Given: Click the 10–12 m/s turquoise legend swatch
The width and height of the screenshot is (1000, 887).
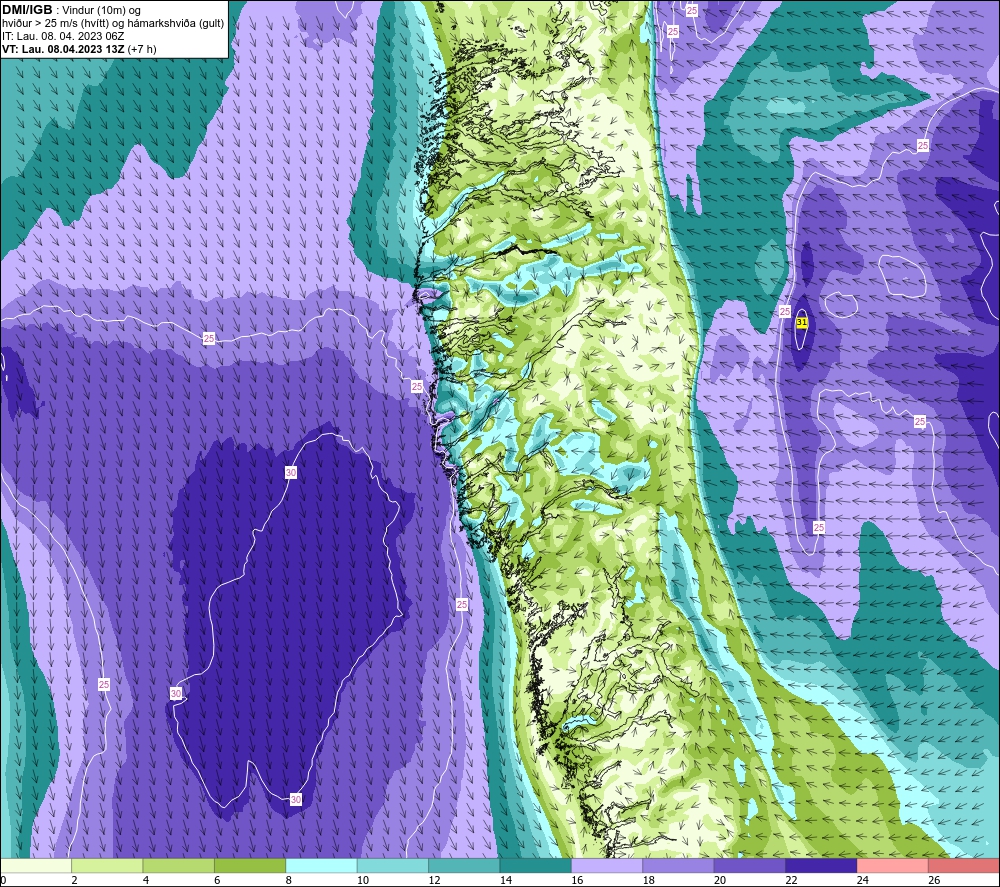Looking at the screenshot, I should coord(393,865).
